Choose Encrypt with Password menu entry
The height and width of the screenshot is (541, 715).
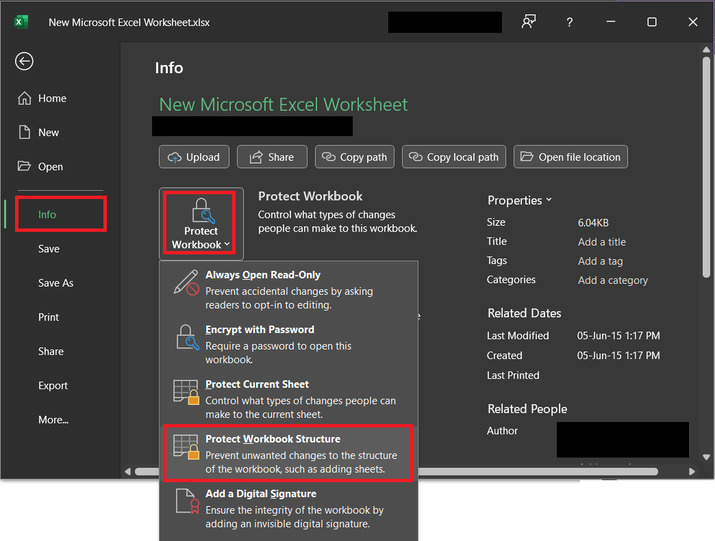289,344
